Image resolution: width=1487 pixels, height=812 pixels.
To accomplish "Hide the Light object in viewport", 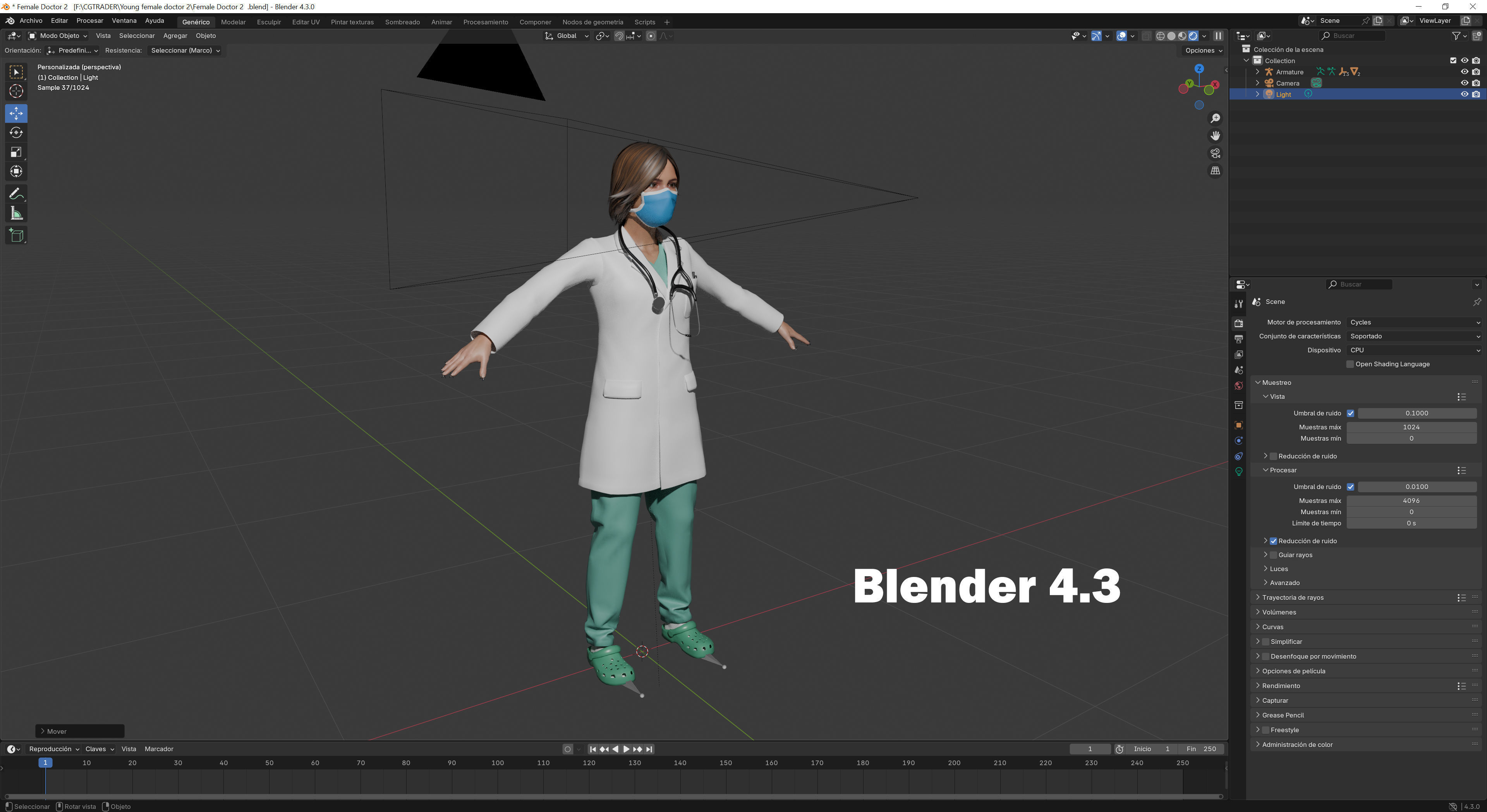I will click(1465, 94).
